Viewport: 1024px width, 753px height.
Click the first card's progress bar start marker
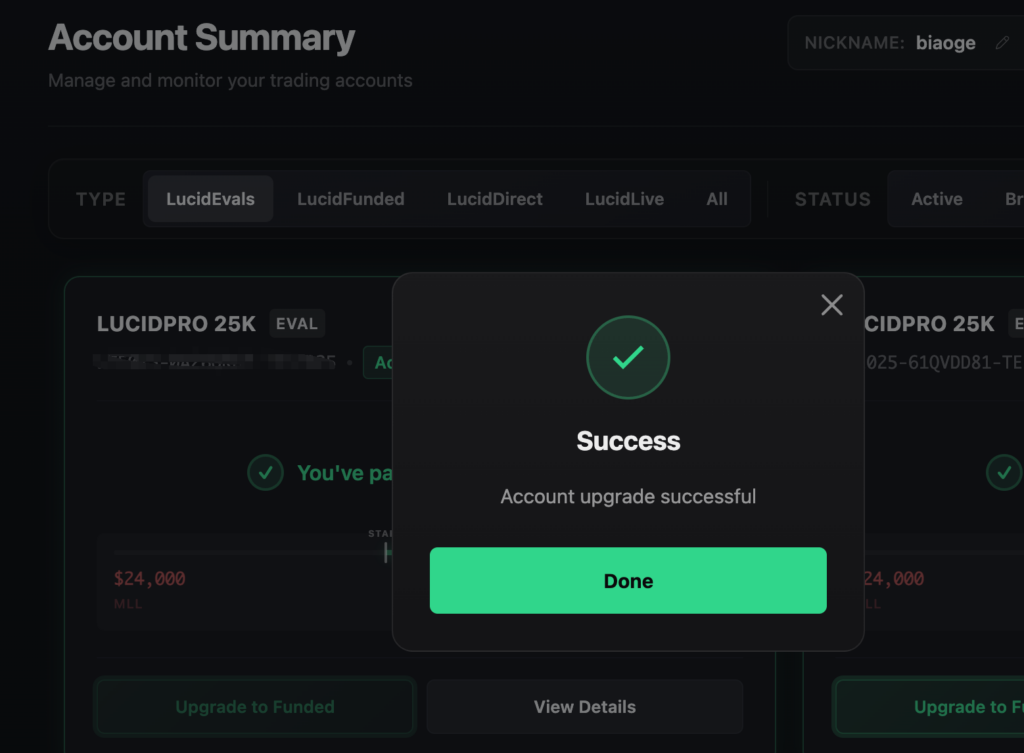pyautogui.click(x=386, y=551)
